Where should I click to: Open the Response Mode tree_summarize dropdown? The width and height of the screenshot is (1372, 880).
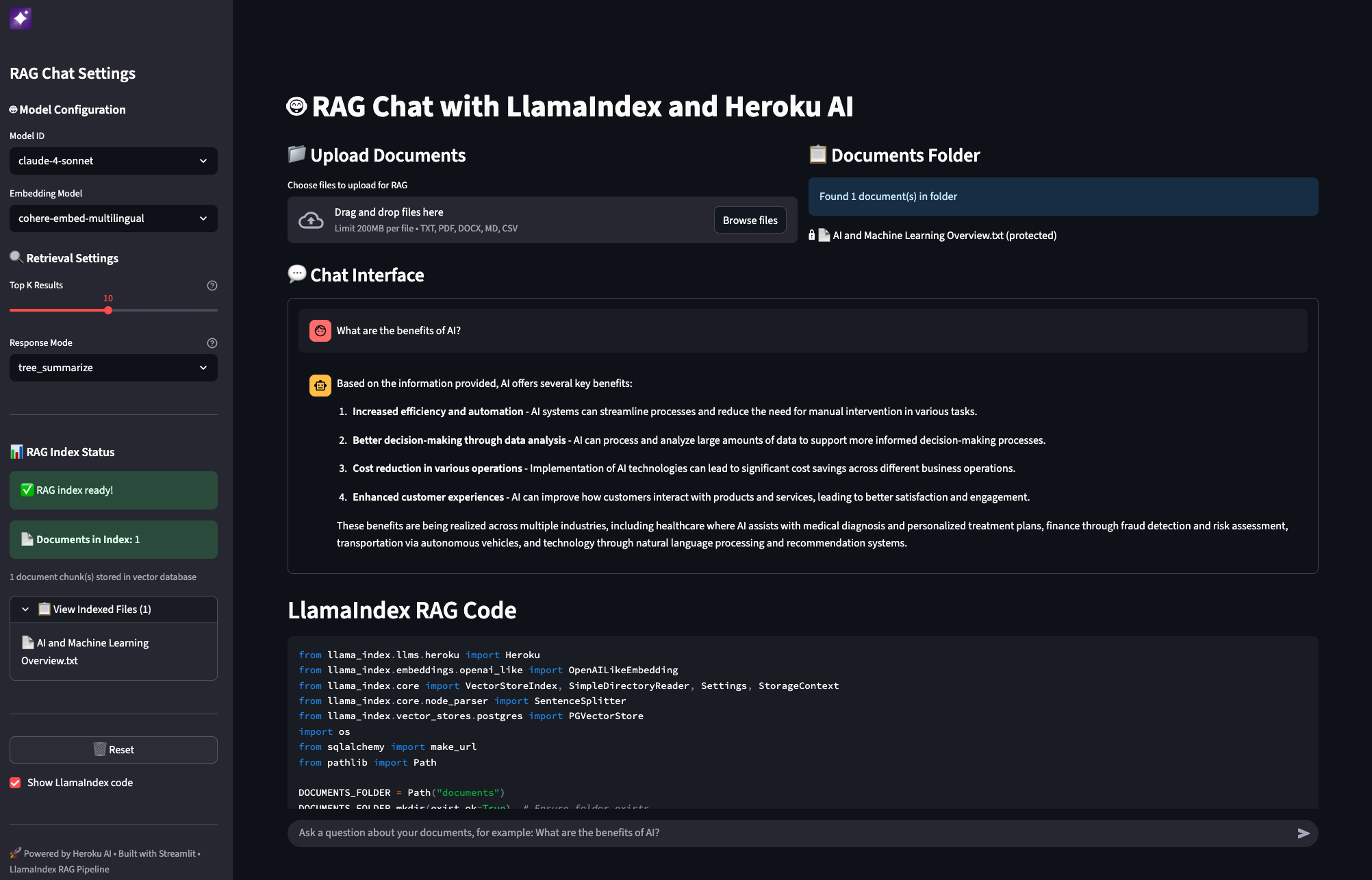113,368
